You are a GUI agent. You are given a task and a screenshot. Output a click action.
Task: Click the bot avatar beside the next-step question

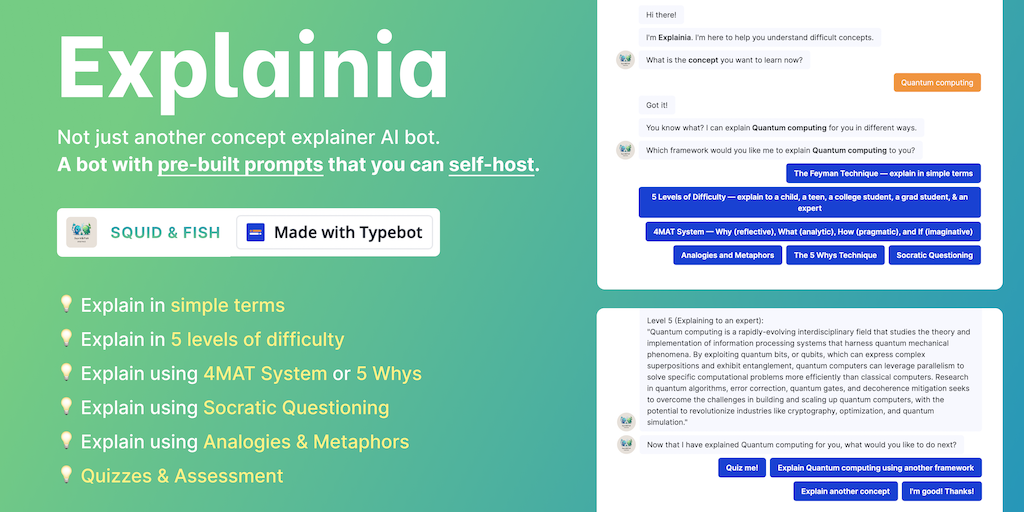tap(626, 445)
